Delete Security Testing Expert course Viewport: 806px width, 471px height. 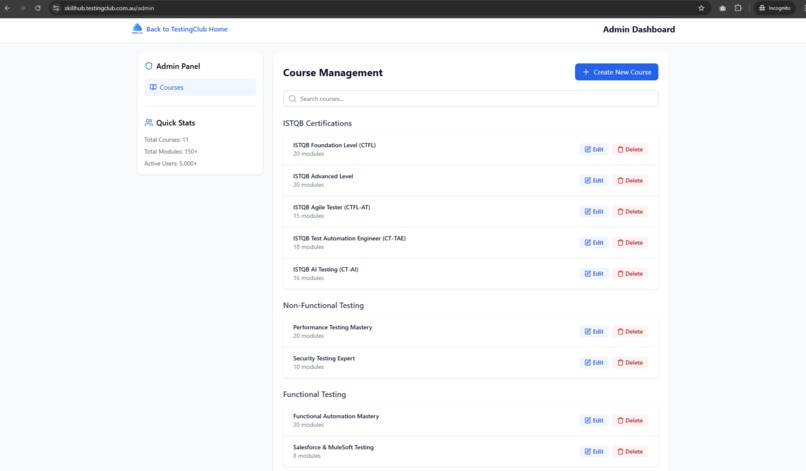(x=630, y=363)
